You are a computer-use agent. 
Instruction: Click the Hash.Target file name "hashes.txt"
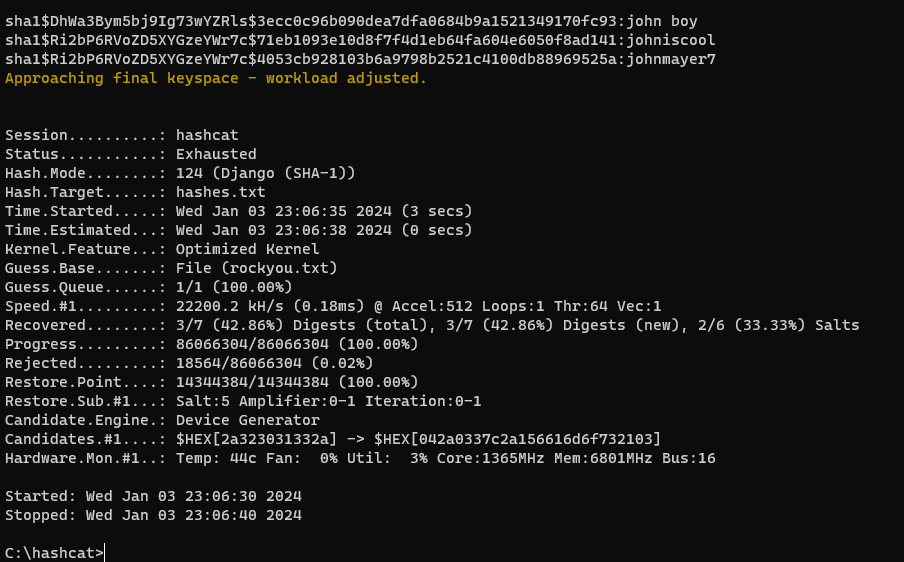(x=220, y=192)
